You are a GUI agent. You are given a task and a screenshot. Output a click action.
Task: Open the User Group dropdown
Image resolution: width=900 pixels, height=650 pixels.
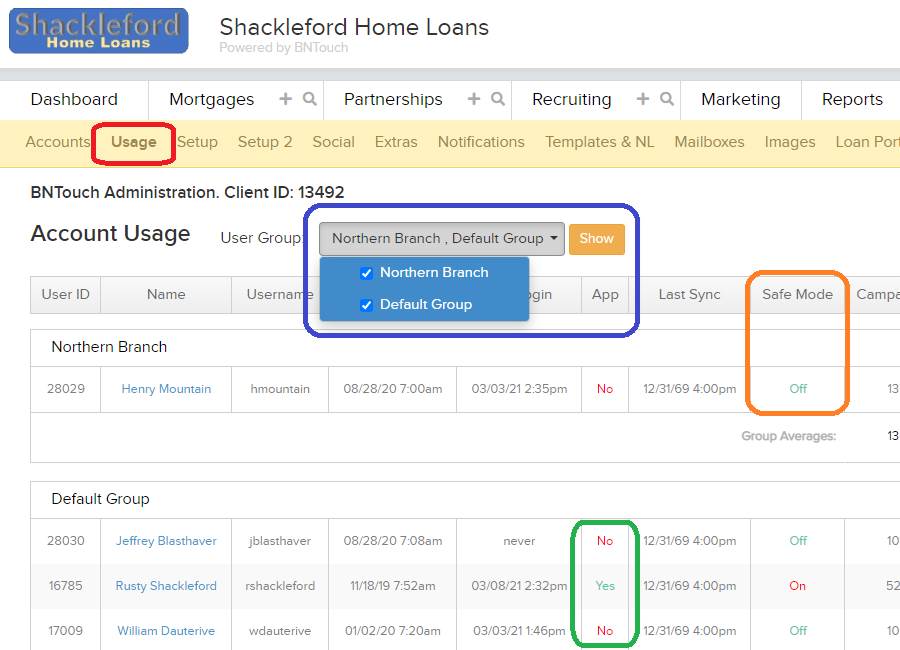pos(442,238)
